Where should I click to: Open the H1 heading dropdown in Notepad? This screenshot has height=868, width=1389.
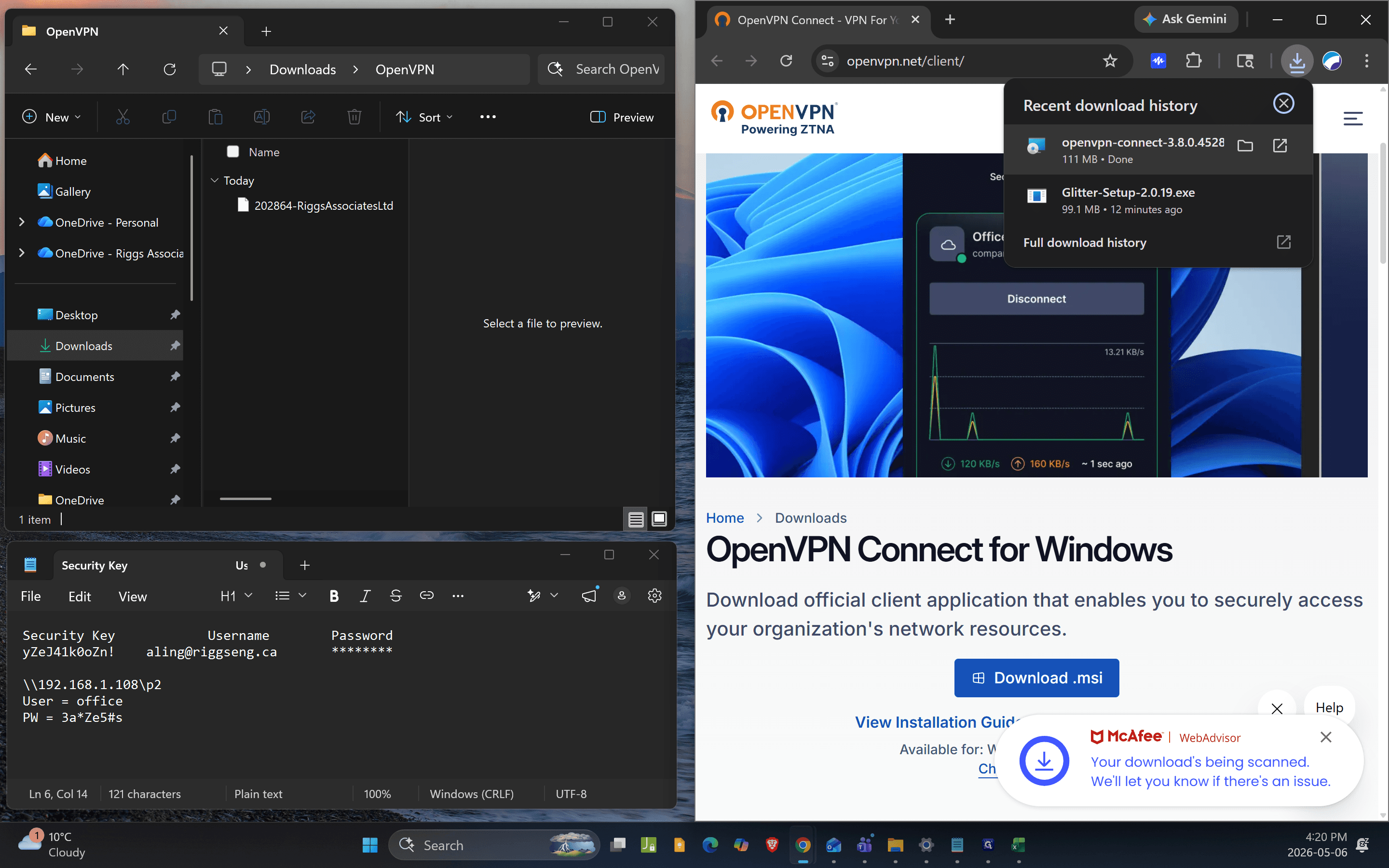[x=236, y=596]
